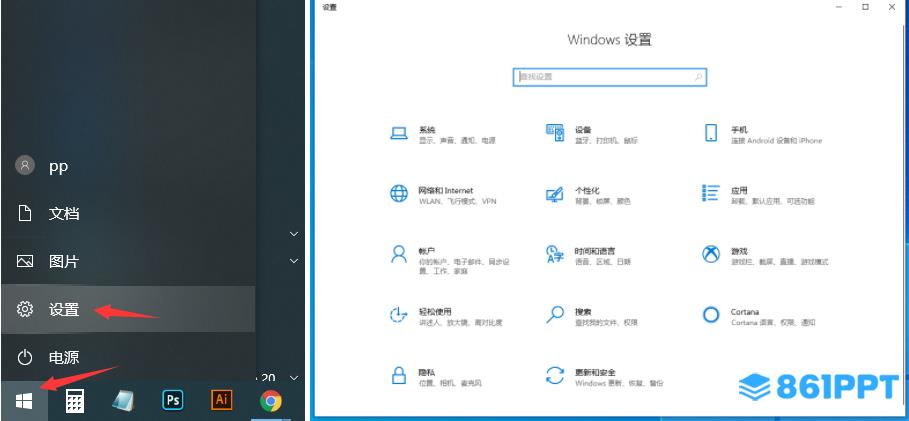Expand the upper chevron in Start app list
This screenshot has height=421, width=909.
click(294, 234)
